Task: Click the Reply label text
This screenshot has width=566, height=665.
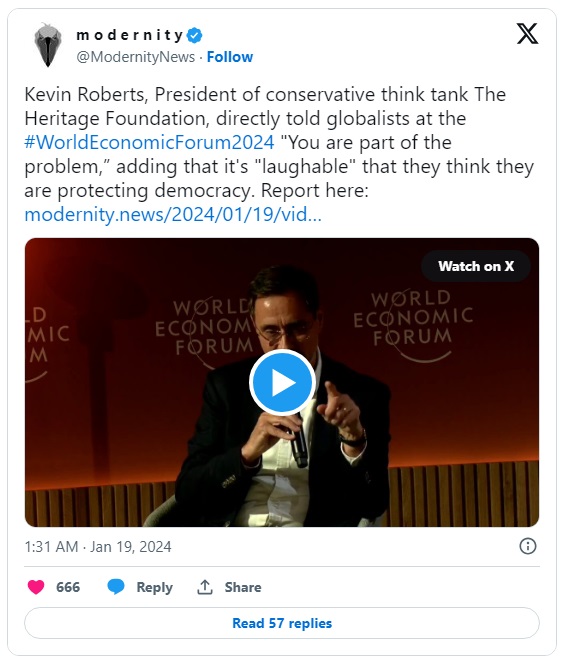Action: pos(154,587)
